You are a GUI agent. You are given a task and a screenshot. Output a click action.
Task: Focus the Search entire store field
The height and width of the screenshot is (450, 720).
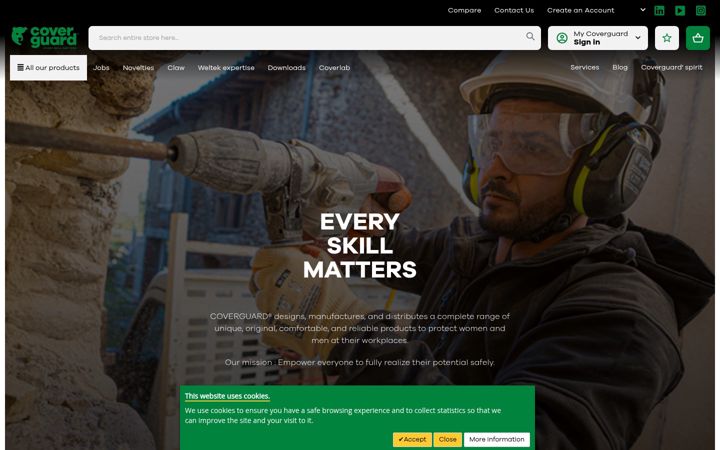pos(315,38)
